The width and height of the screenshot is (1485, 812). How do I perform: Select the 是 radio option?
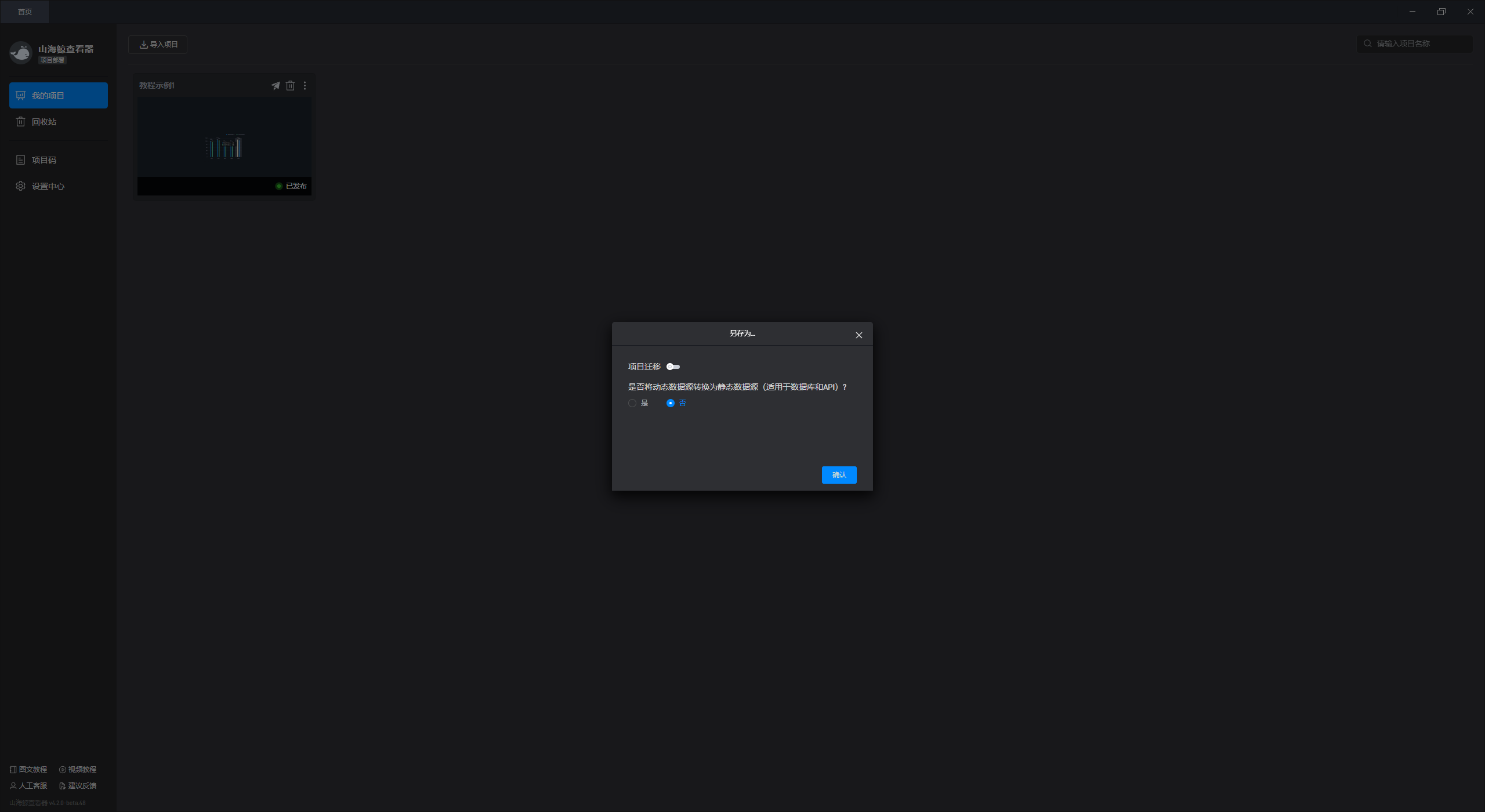click(x=632, y=403)
